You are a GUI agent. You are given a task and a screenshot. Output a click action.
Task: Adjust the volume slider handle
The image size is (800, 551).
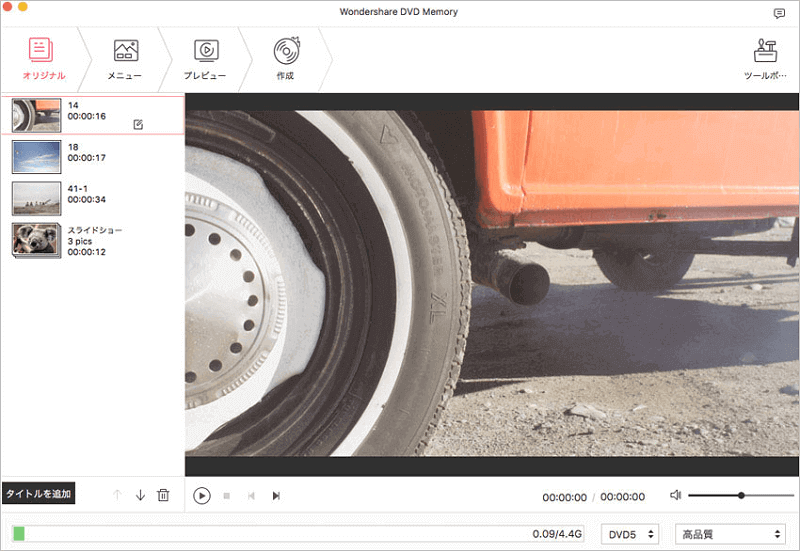(741, 495)
